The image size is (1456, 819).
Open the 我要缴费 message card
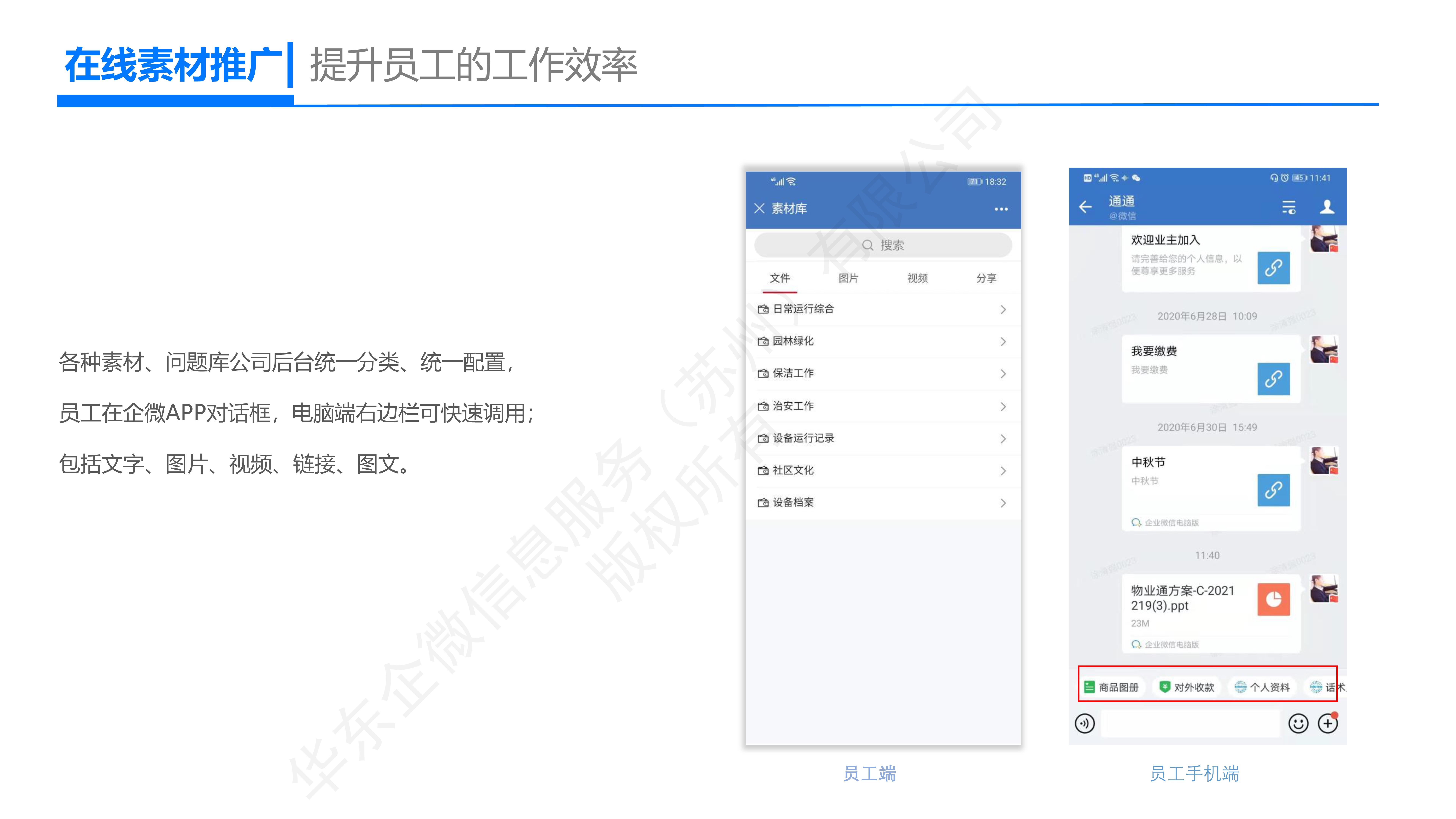[x=1211, y=369]
